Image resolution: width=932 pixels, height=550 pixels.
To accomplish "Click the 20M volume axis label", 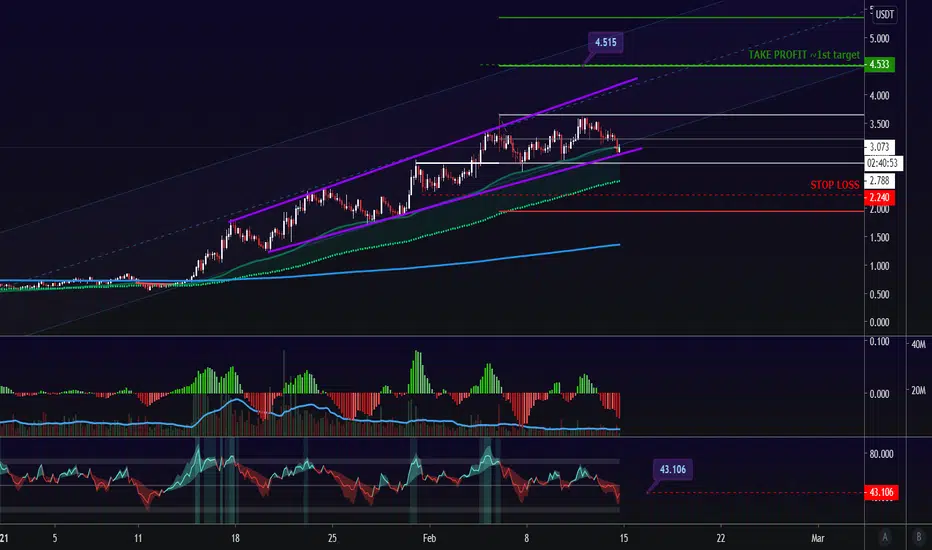I will (x=918, y=391).
